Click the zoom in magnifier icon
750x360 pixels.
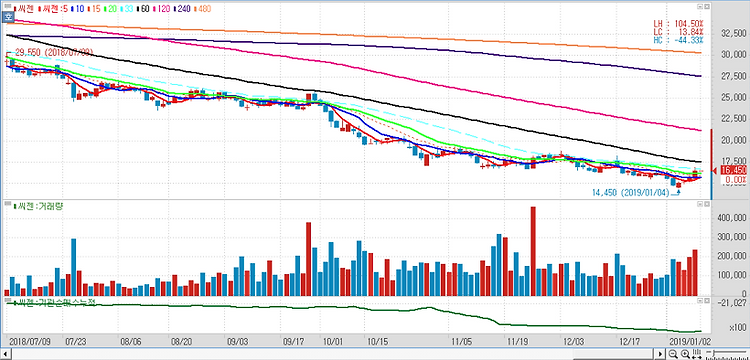coord(685,354)
